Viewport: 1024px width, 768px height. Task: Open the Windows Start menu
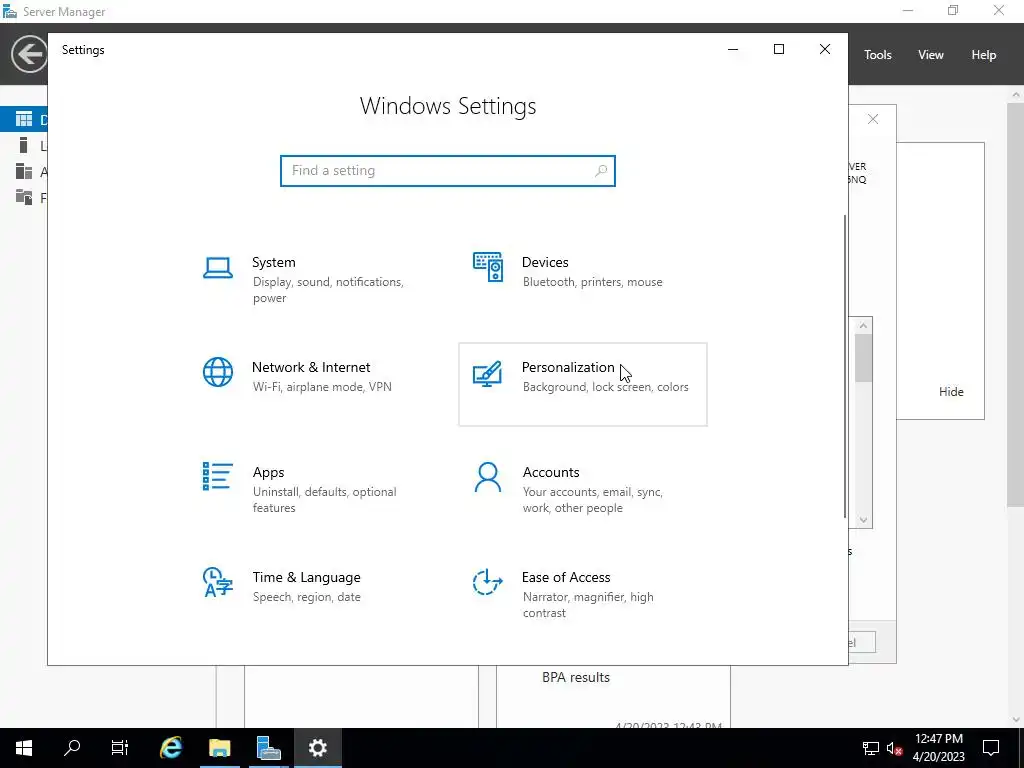coord(24,748)
